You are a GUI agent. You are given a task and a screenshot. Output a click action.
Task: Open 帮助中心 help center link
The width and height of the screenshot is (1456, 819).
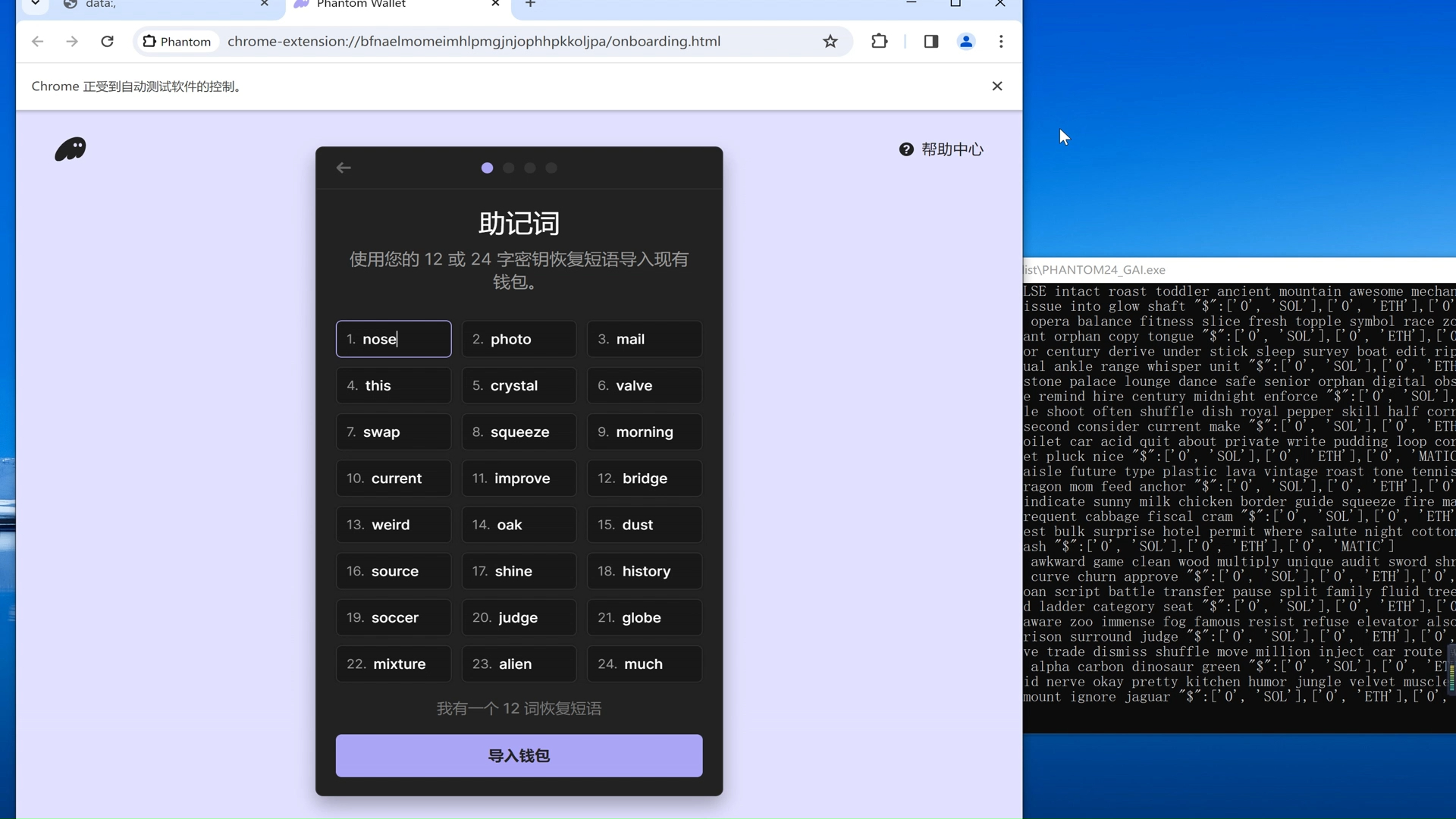point(942,149)
